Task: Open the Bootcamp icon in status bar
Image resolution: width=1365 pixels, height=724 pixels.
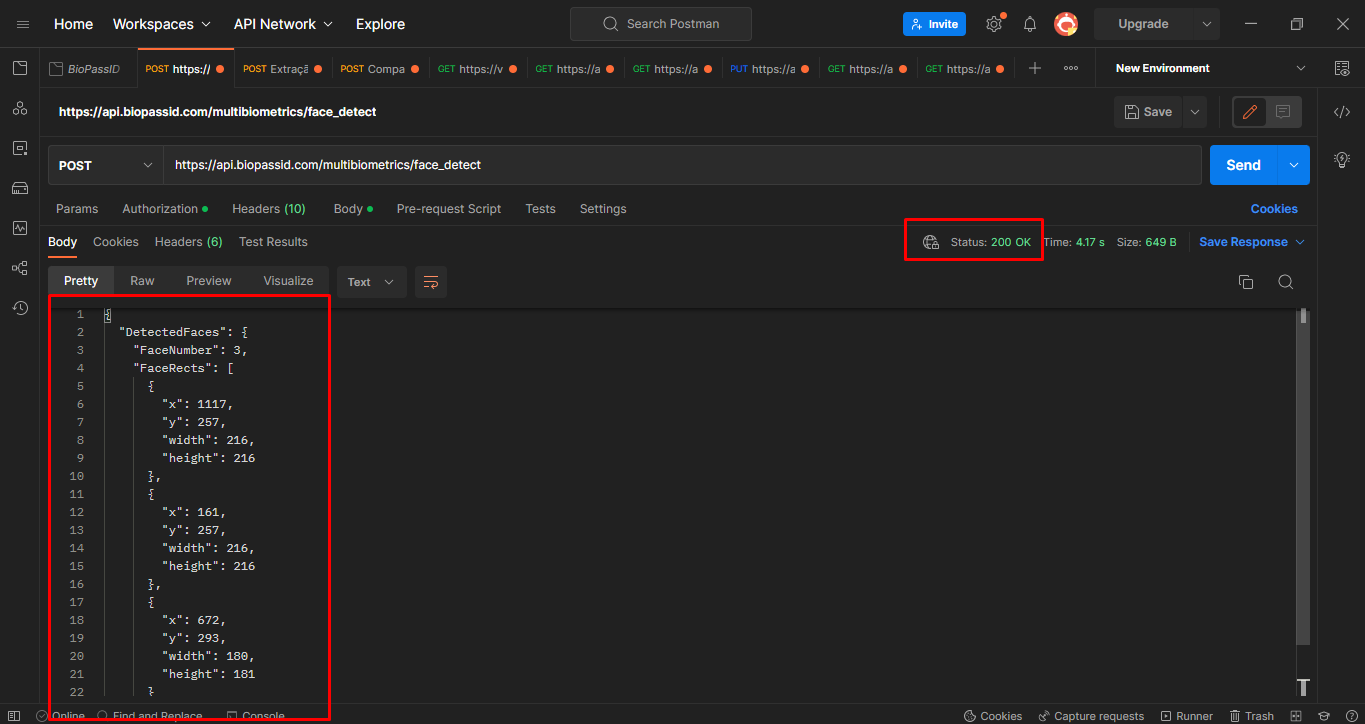Action: [x=1323, y=716]
